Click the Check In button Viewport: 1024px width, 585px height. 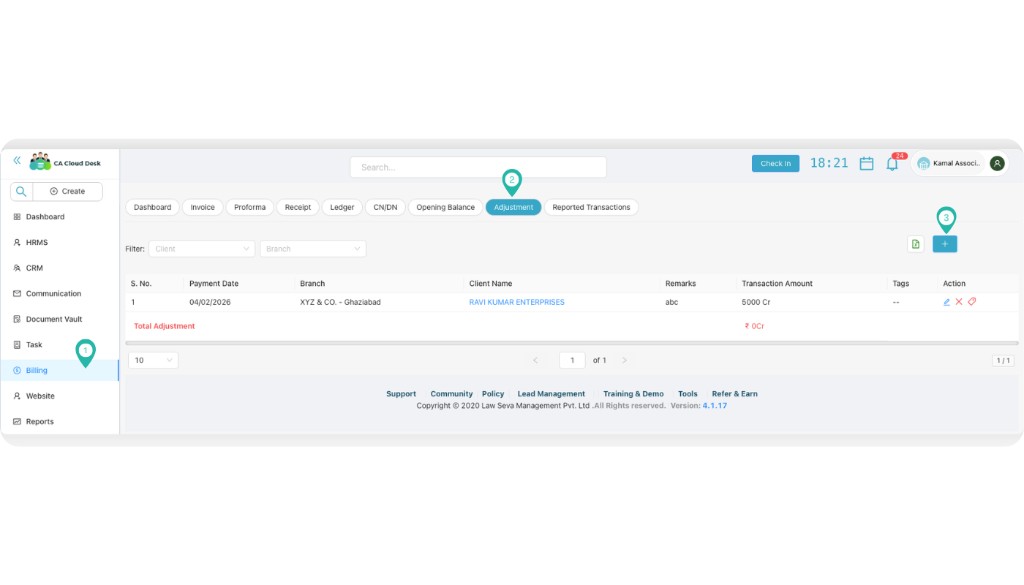776,162
